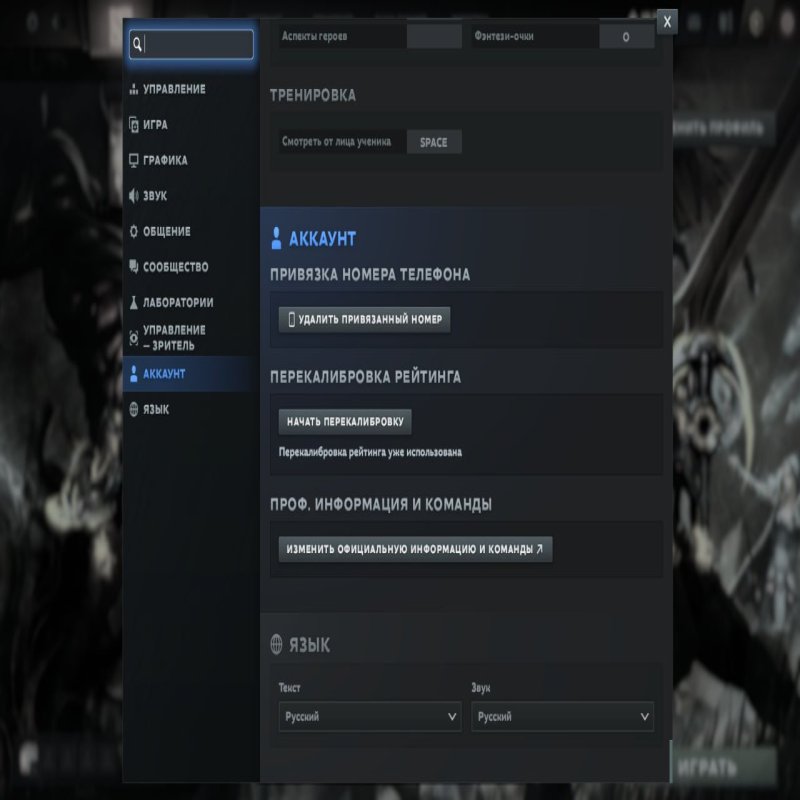Click the Аспекты героев keybind box
Screen dimensions: 800x800
pyautogui.click(x=433, y=37)
